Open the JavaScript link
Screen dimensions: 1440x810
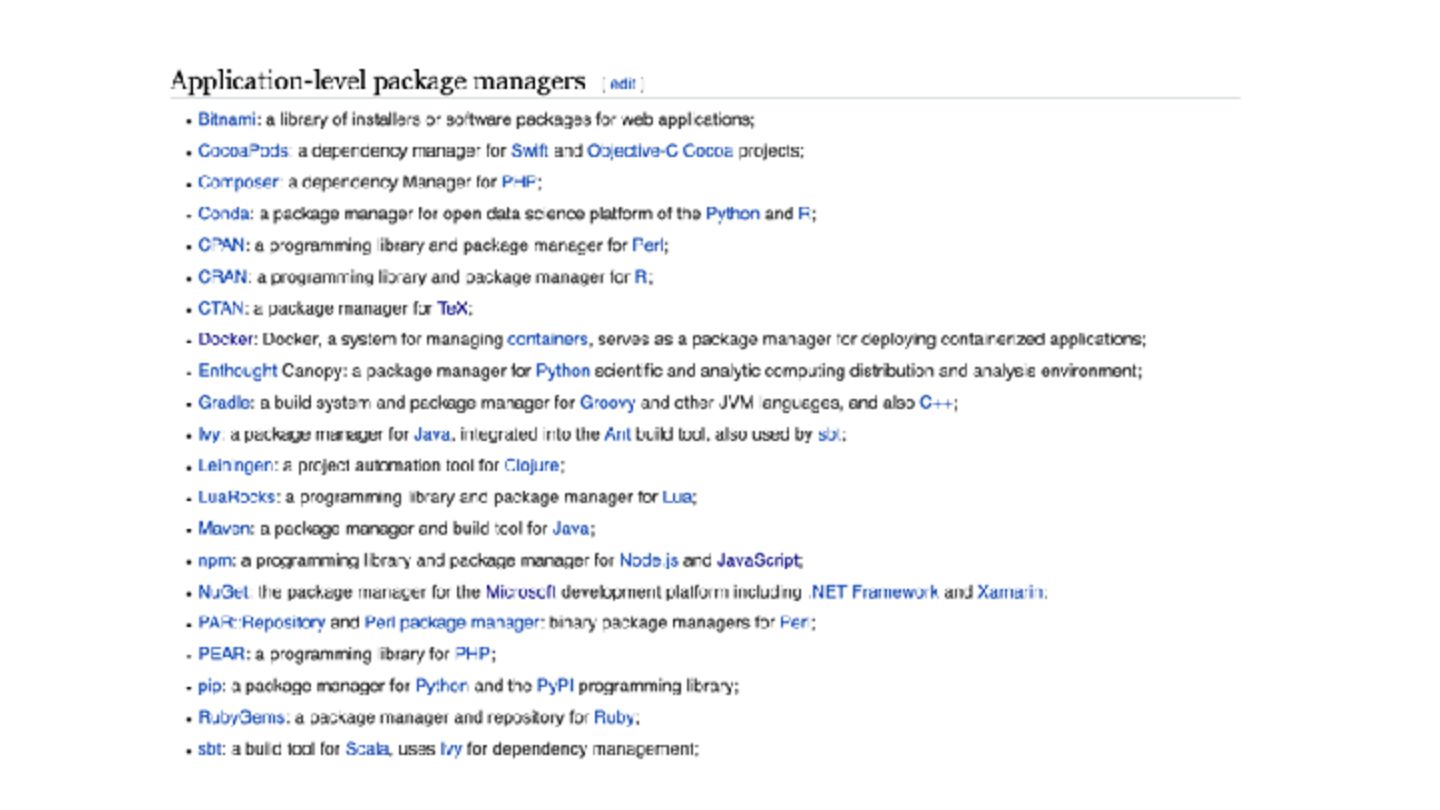pyautogui.click(x=758, y=561)
